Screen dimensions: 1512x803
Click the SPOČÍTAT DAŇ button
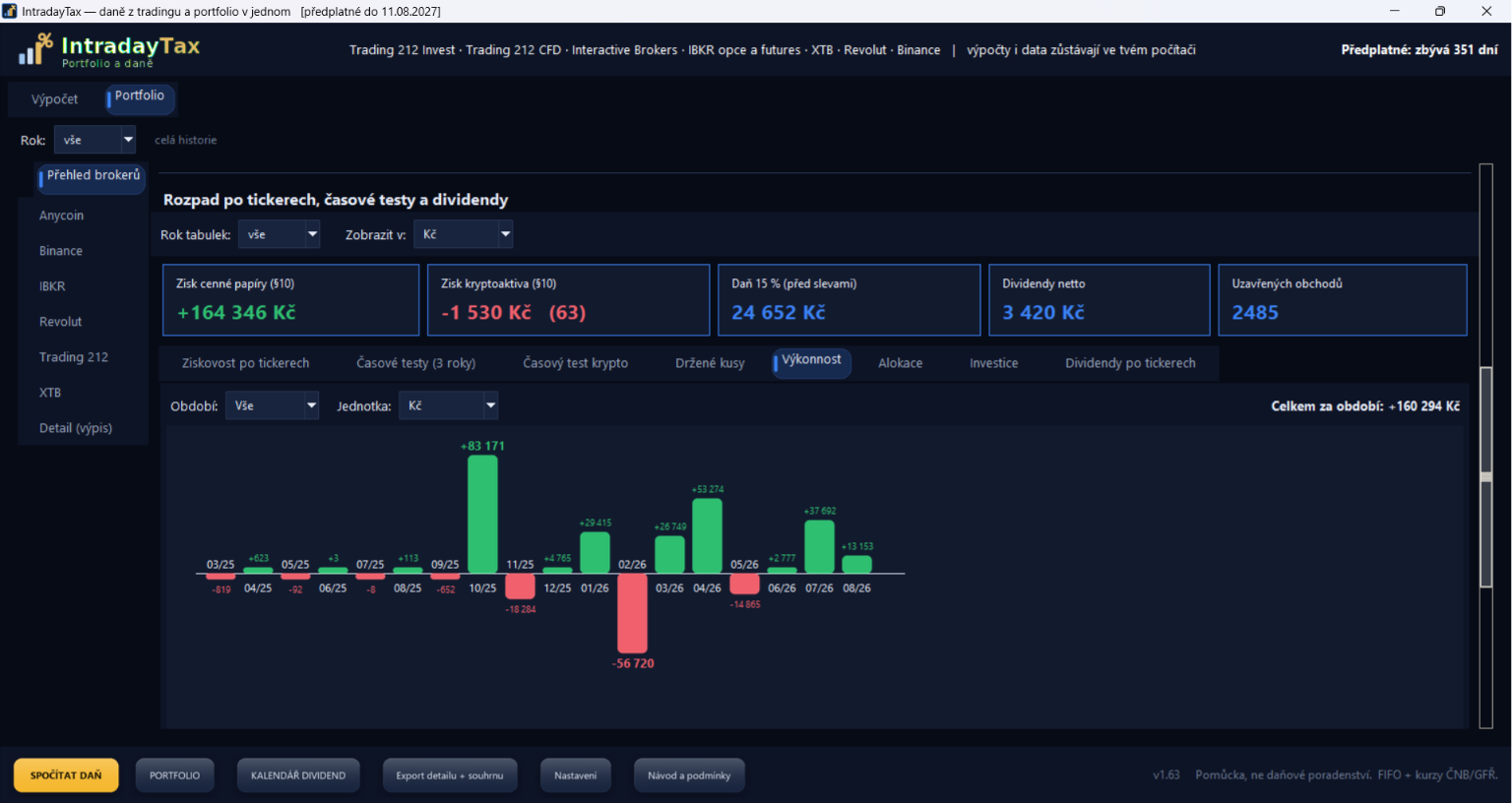coord(66,775)
